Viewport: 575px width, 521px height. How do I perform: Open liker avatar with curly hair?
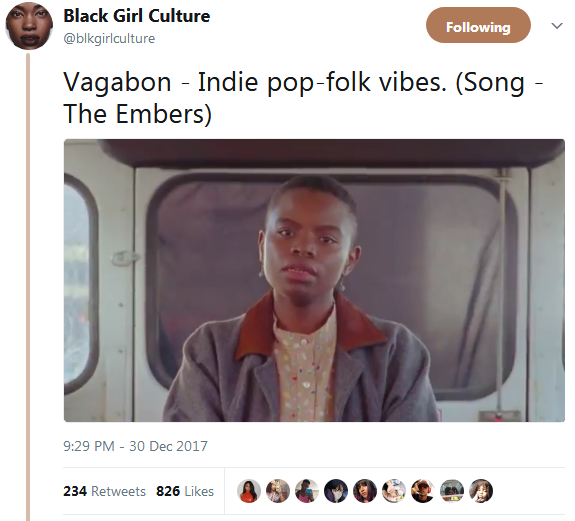pyautogui.click(x=481, y=491)
